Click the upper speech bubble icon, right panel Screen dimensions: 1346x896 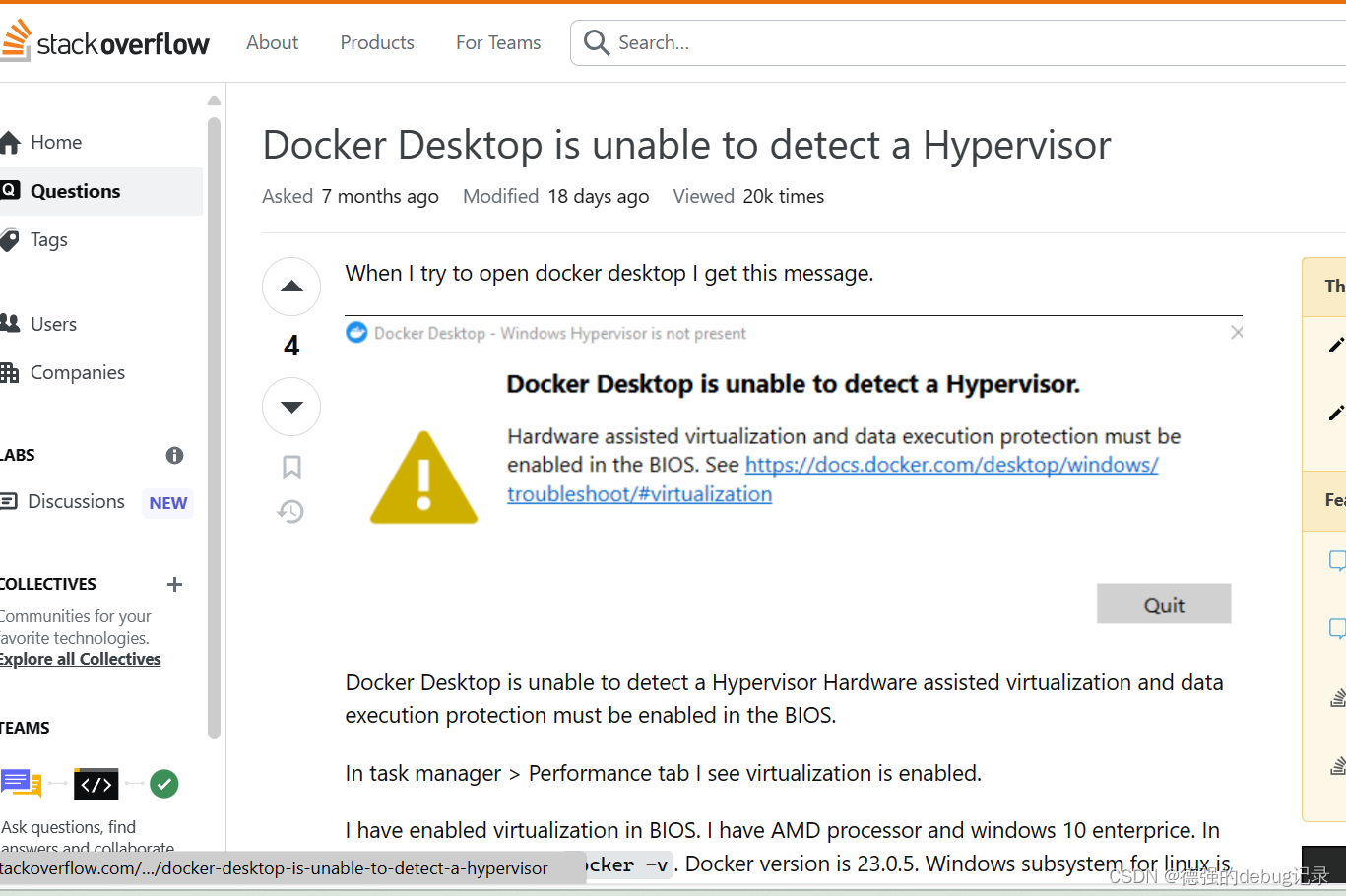1337,560
